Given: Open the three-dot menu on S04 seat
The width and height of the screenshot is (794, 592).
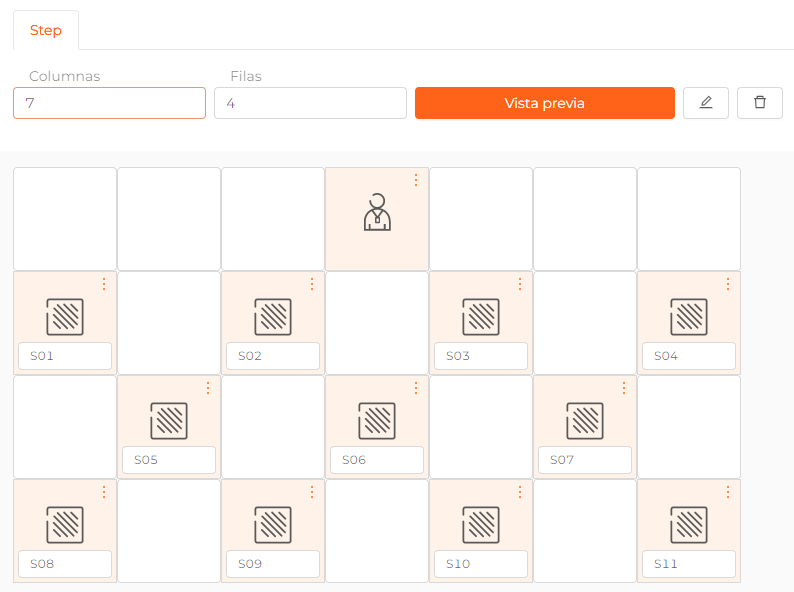Looking at the screenshot, I should (728, 284).
